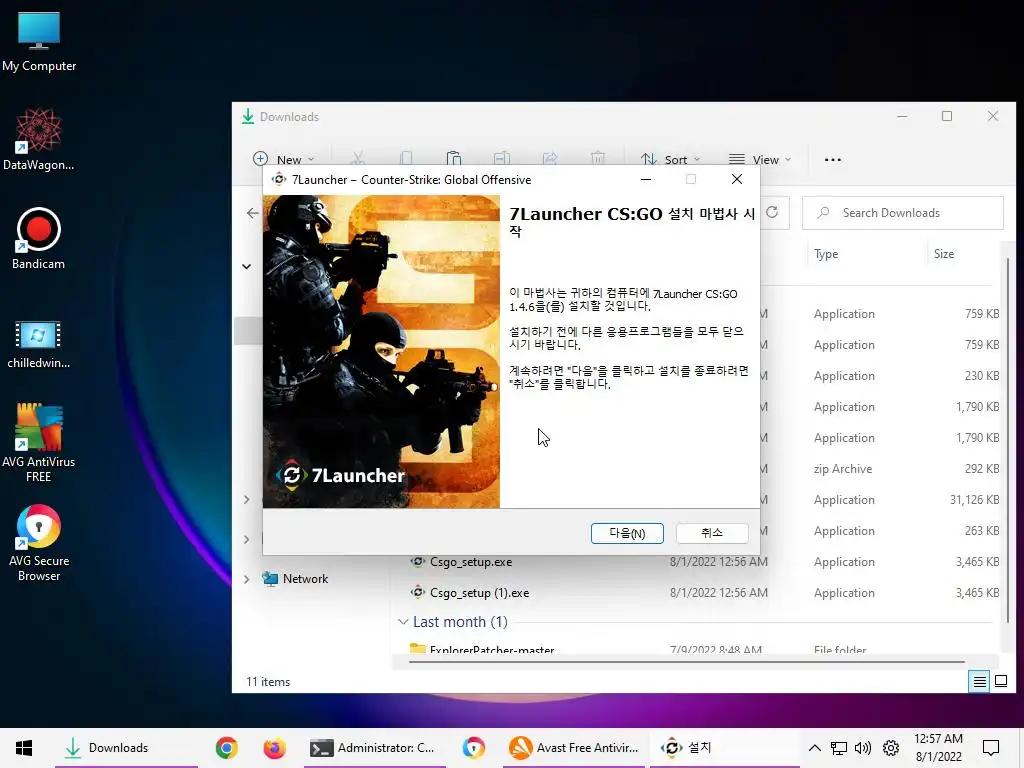
Task: Click the Rename icon in Explorer toolbar
Action: [x=502, y=159]
